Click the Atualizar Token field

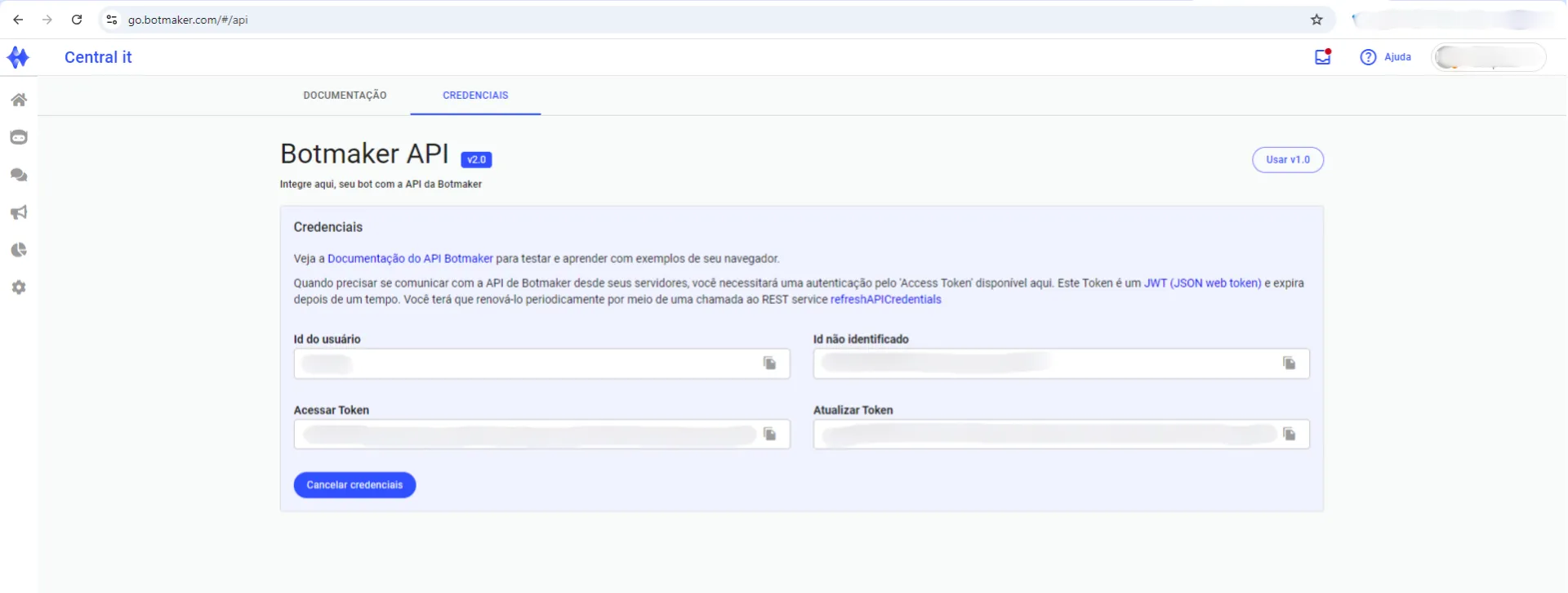click(1062, 435)
